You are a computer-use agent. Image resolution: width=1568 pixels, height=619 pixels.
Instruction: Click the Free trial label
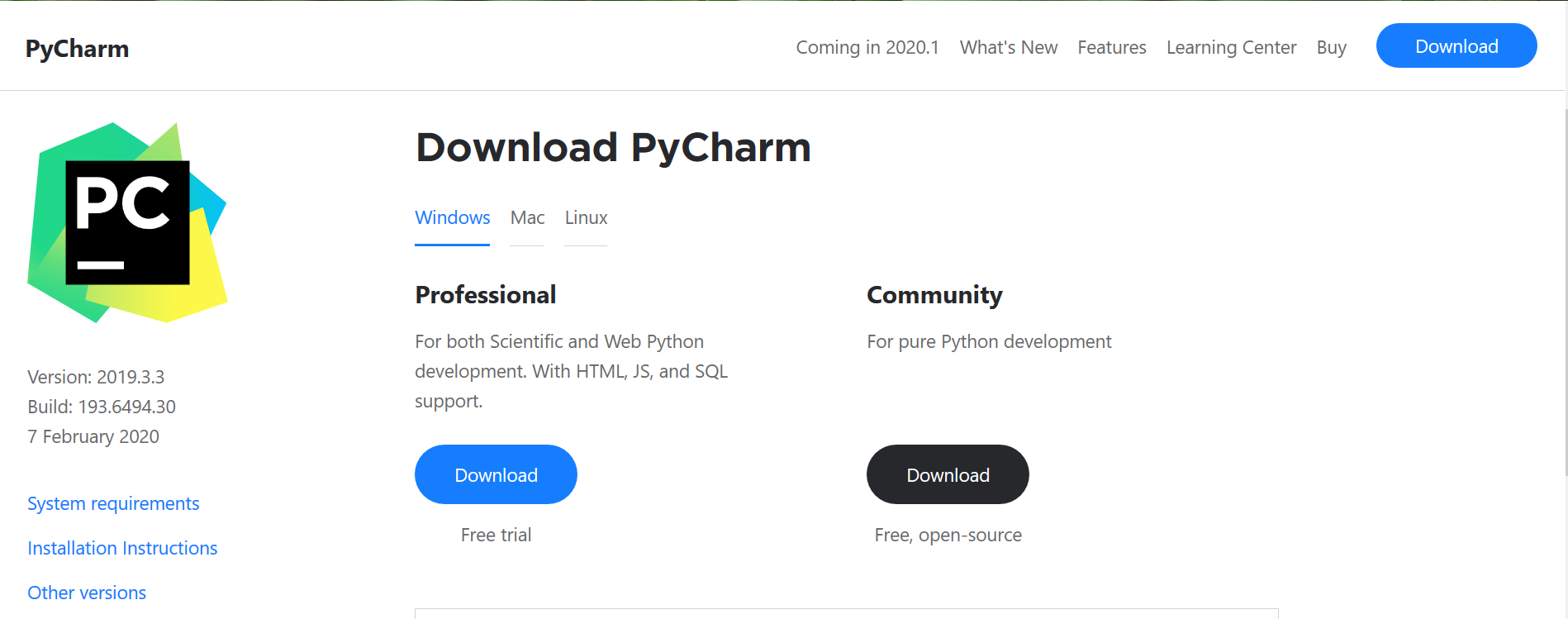click(496, 535)
